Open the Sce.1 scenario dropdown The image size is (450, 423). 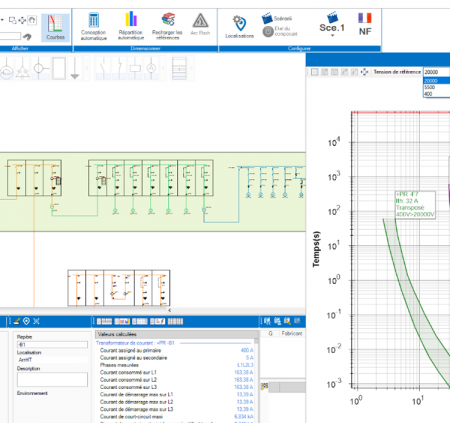click(x=332, y=25)
